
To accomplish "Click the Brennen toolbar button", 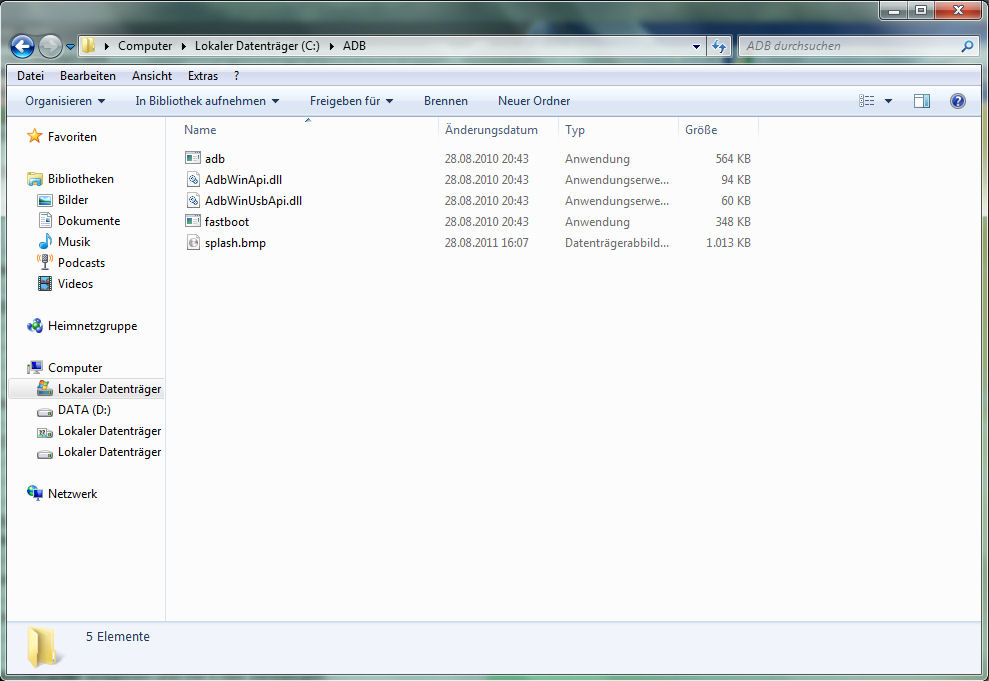I will 446,101.
